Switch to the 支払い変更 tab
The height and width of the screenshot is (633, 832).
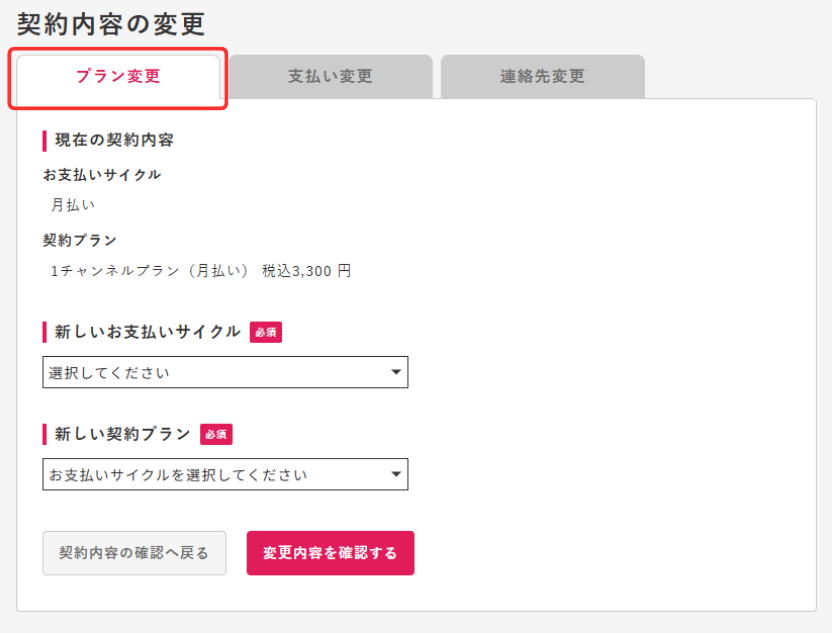point(331,76)
